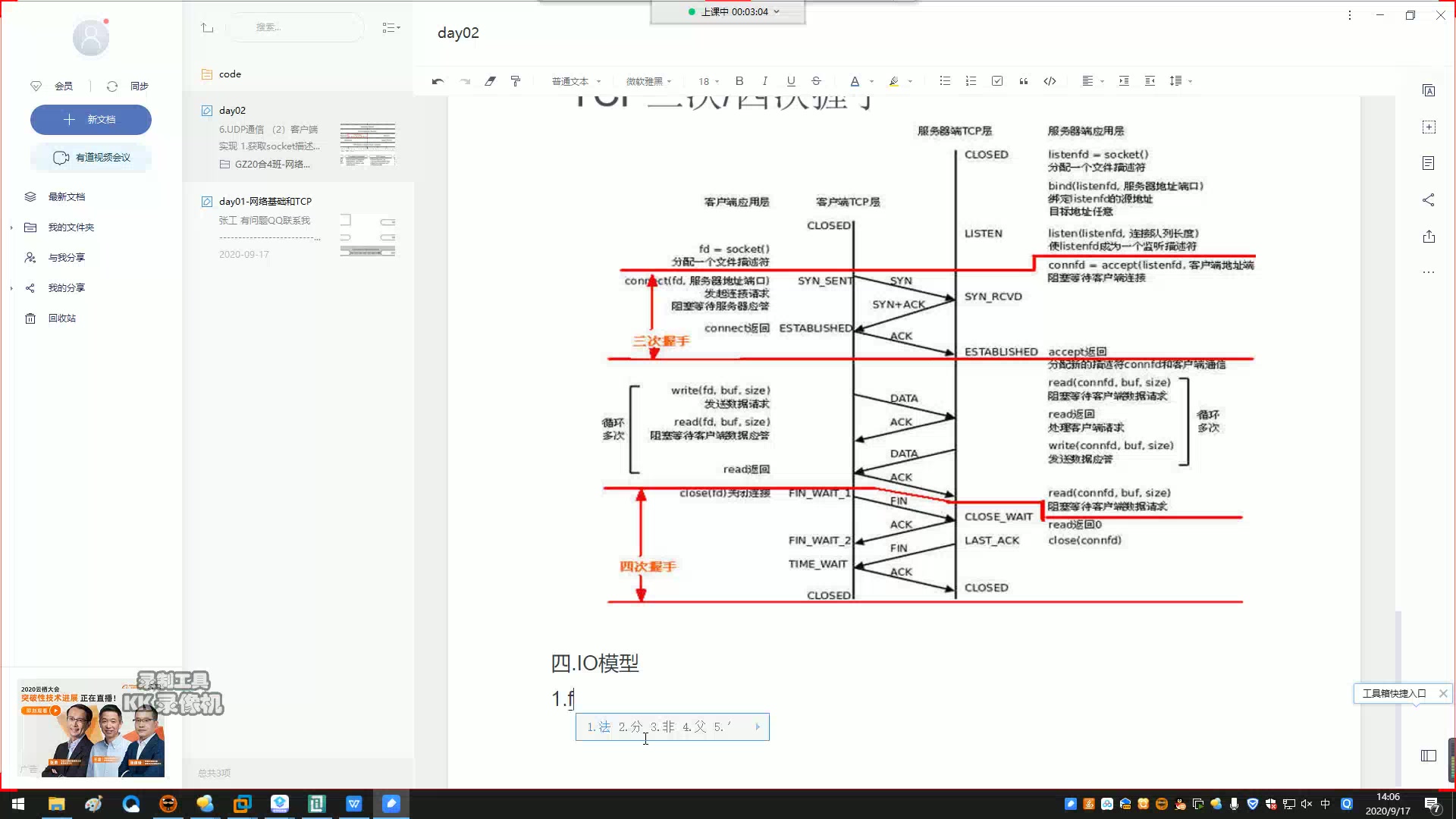Open the list view options dropdown

(391, 27)
